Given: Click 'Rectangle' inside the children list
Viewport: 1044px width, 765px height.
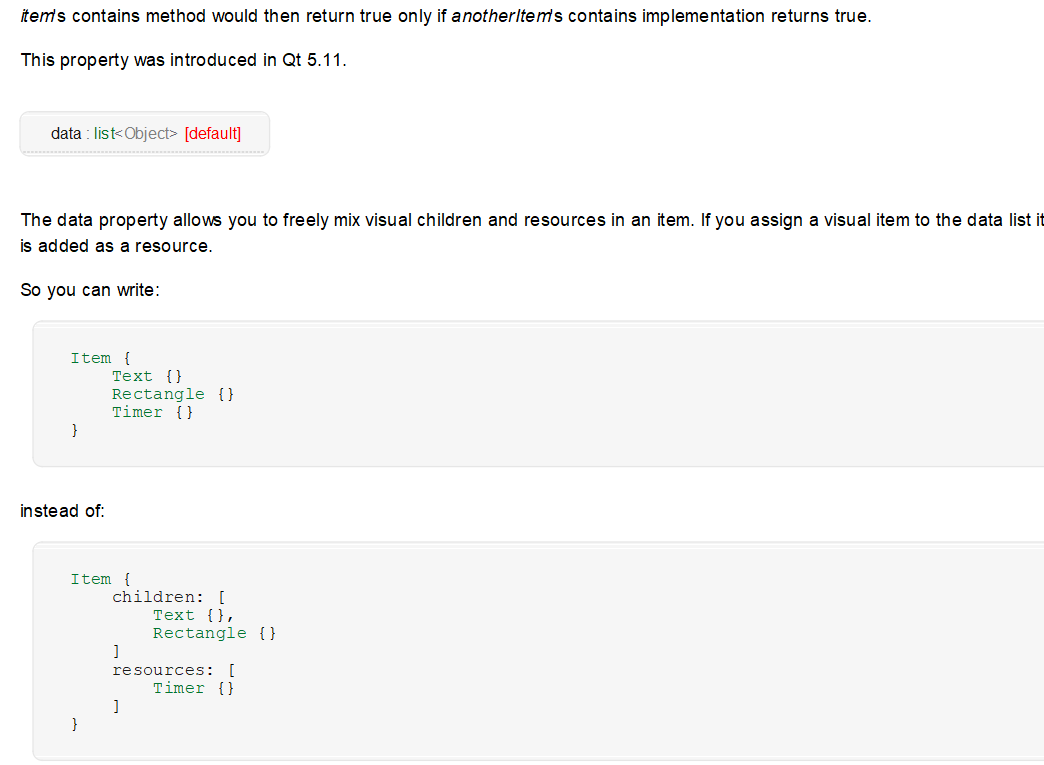Looking at the screenshot, I should click(x=199, y=633).
